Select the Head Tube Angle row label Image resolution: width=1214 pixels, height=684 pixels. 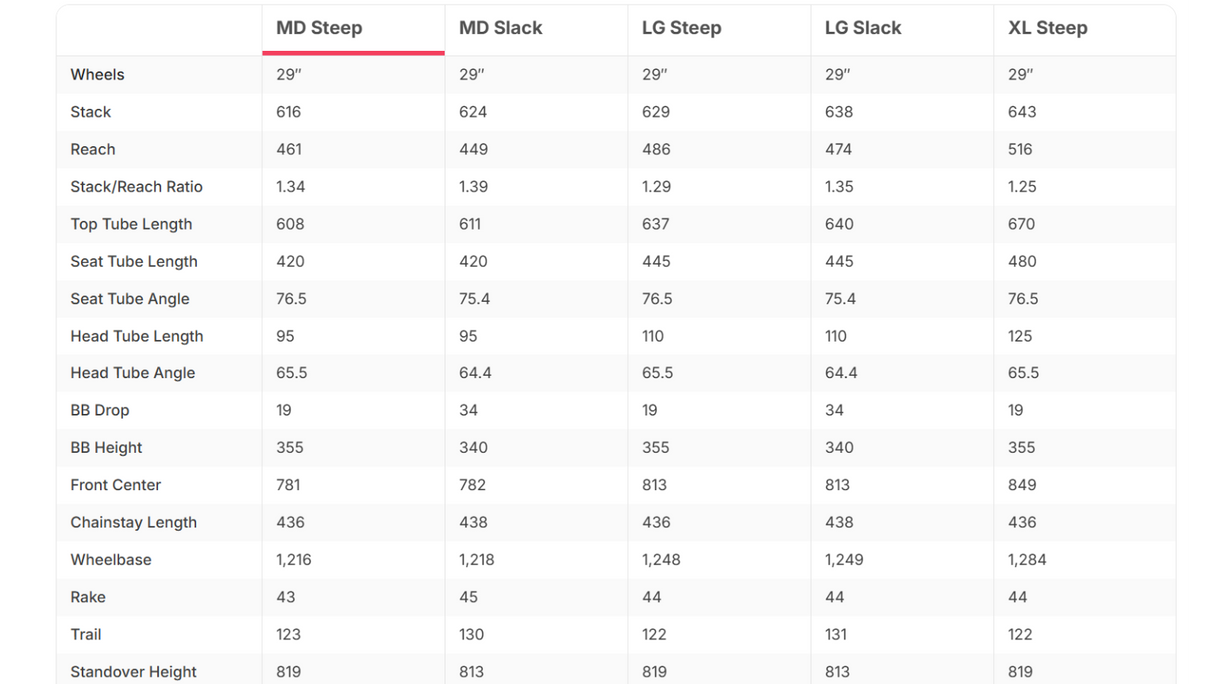[132, 373]
